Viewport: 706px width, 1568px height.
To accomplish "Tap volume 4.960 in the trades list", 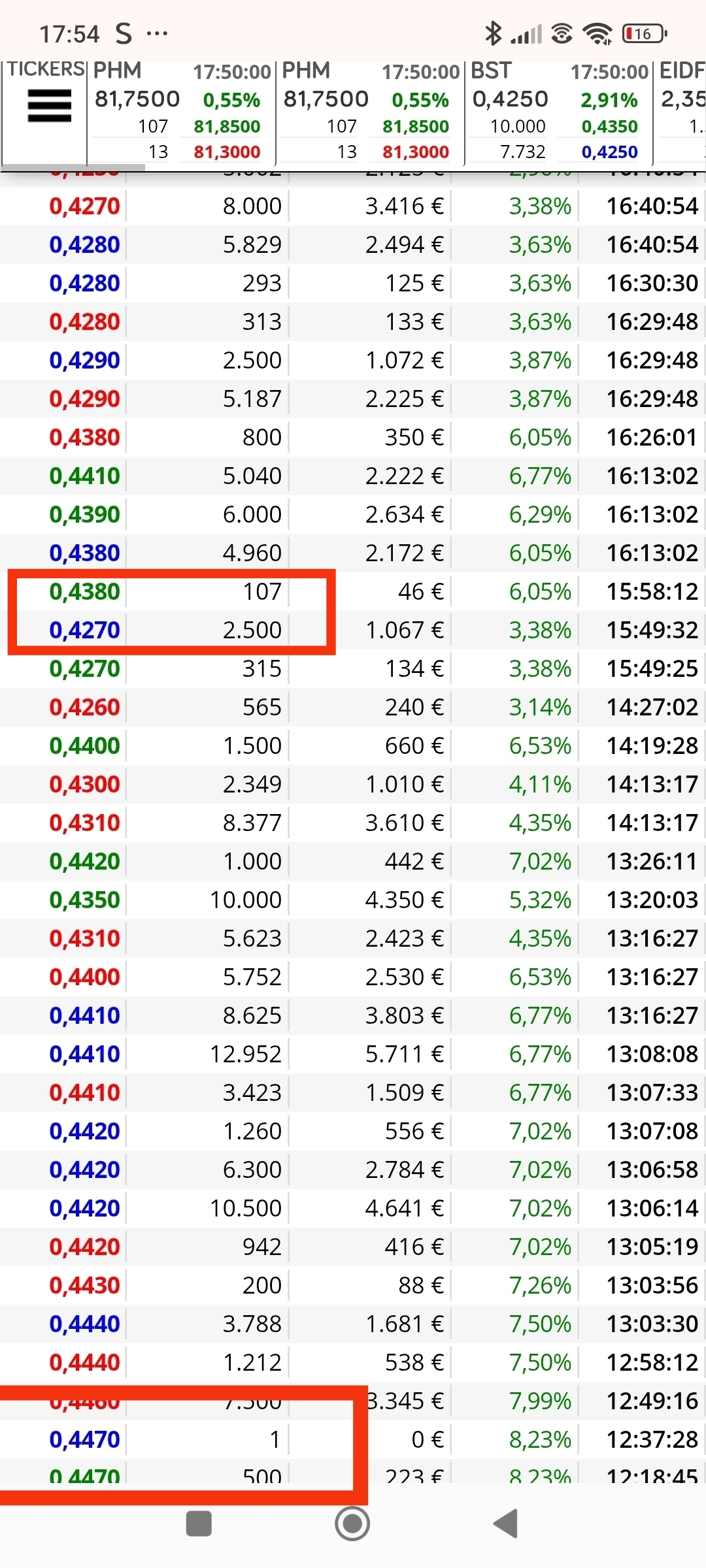I will [252, 553].
